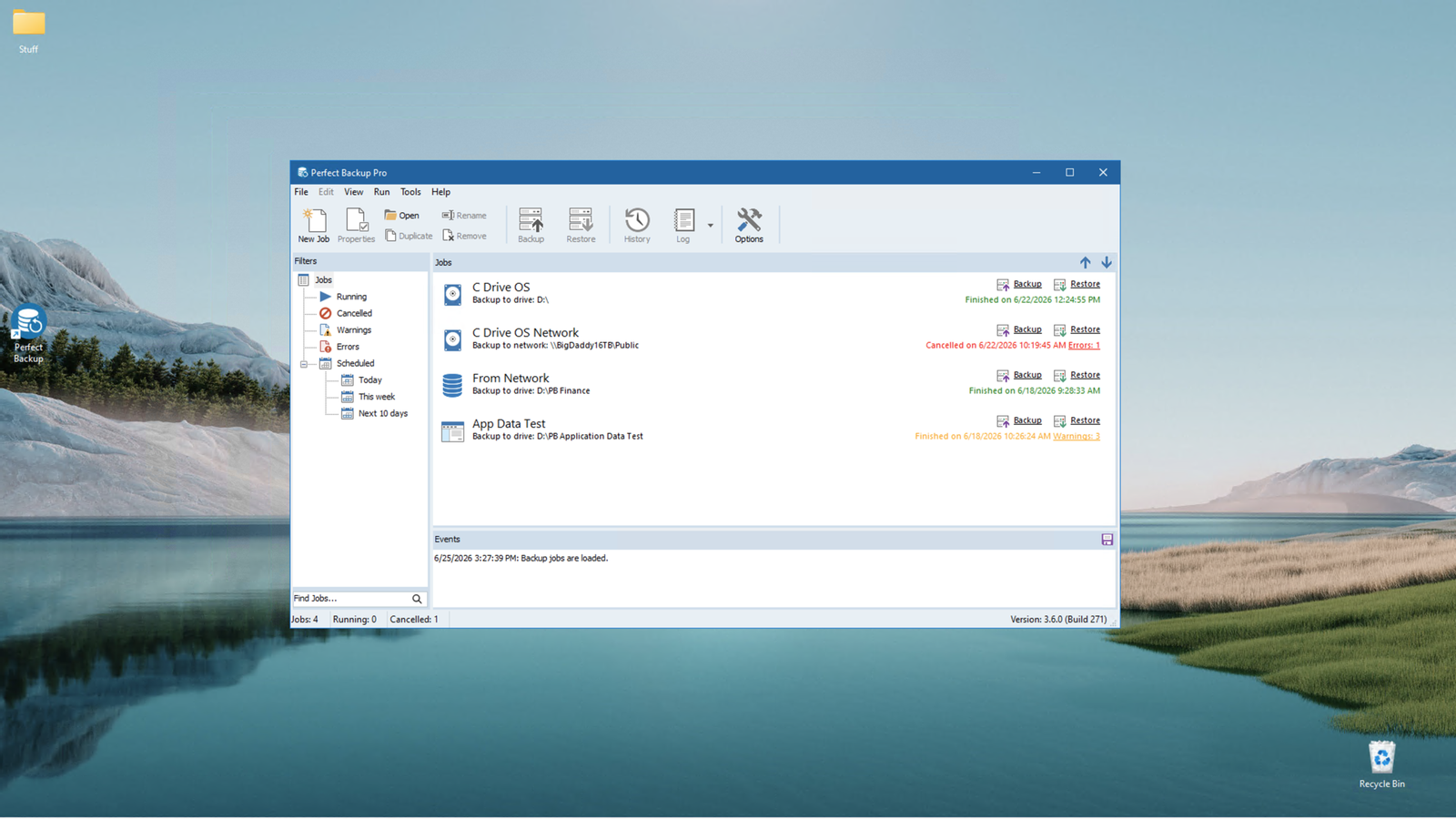Viewport: 1456px width, 819px height.
Task: Click the Remove toolbar button
Action: pos(464,236)
